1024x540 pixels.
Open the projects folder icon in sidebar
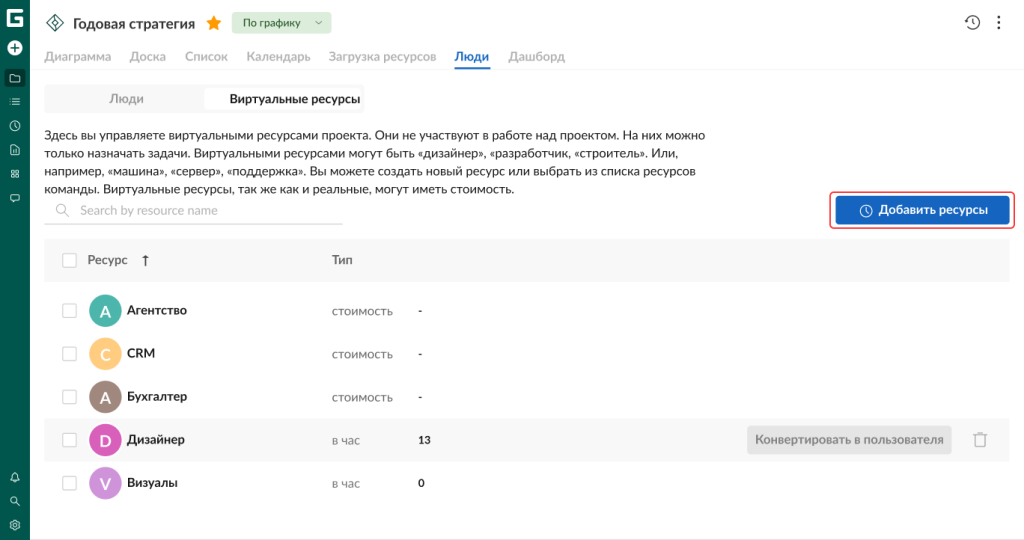(x=14, y=78)
